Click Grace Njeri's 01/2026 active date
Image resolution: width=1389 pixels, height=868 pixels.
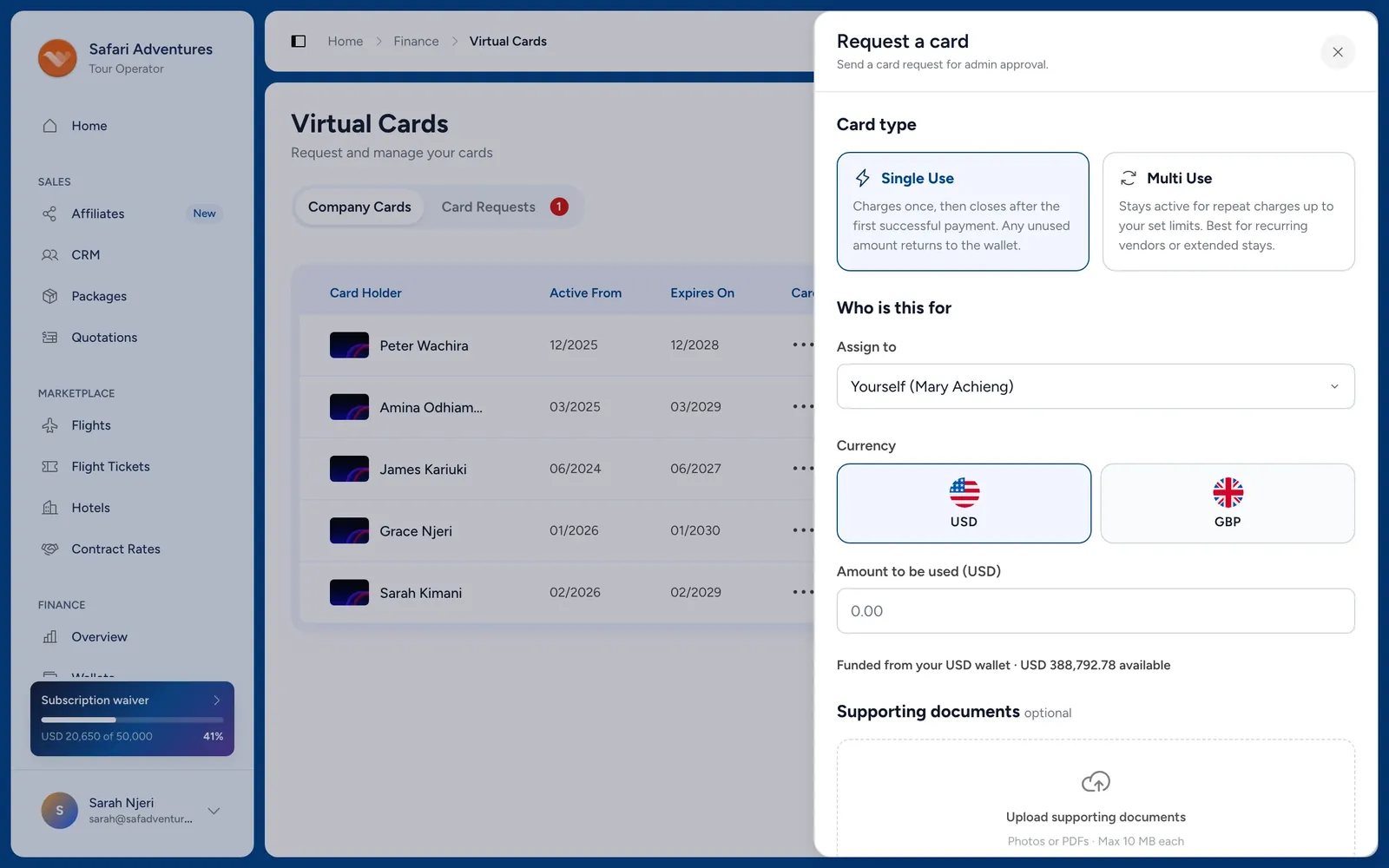pyautogui.click(x=574, y=530)
